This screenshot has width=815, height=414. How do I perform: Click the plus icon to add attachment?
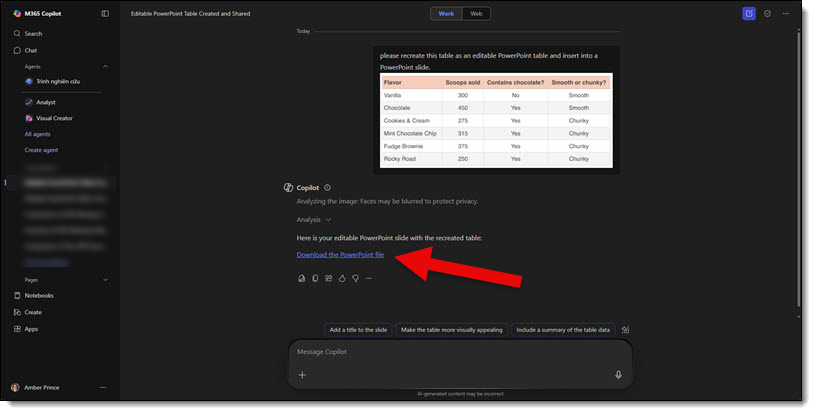tap(302, 375)
